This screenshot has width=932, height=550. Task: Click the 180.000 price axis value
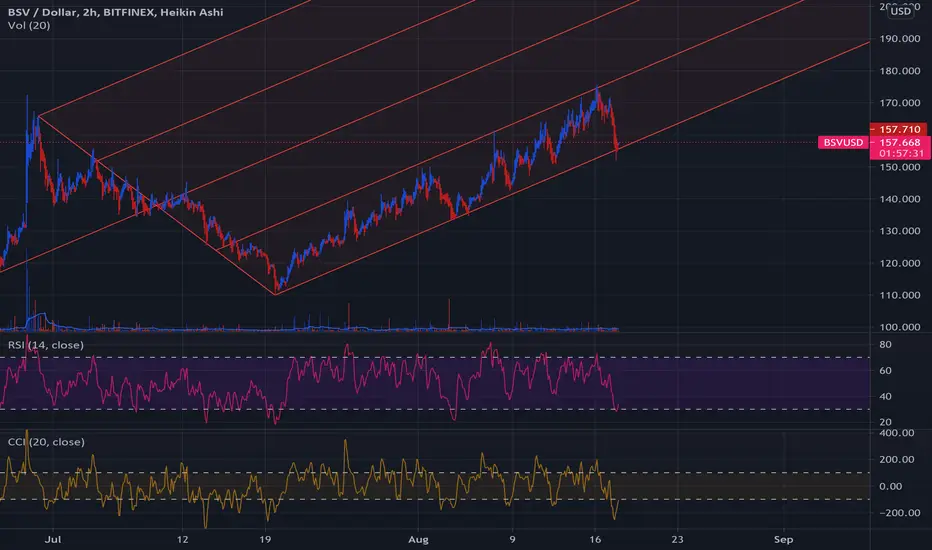click(899, 71)
